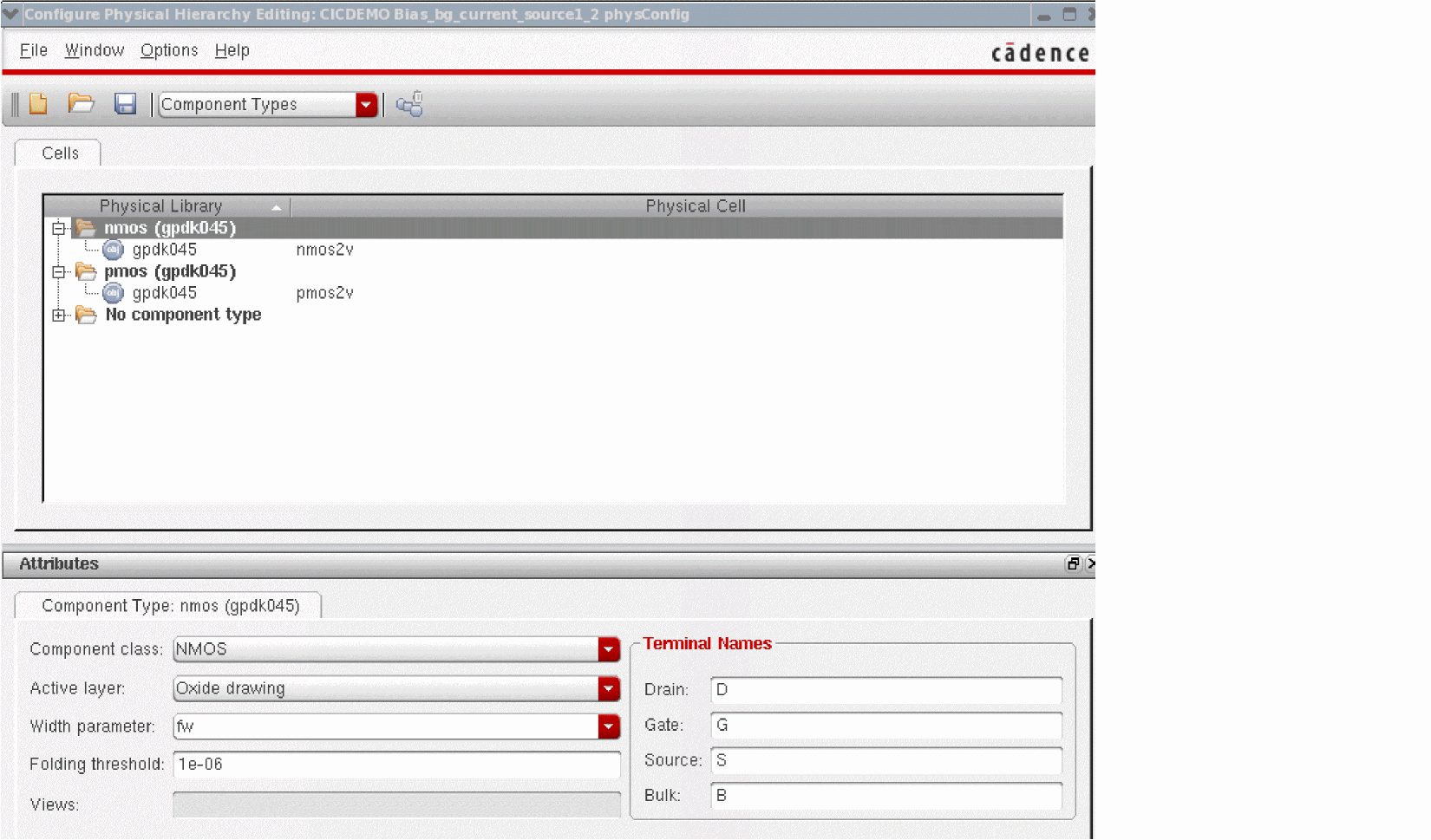This screenshot has height=840, width=1431.
Task: Collapse the pmos (gpdk045) tree node
Action: pos(58,271)
